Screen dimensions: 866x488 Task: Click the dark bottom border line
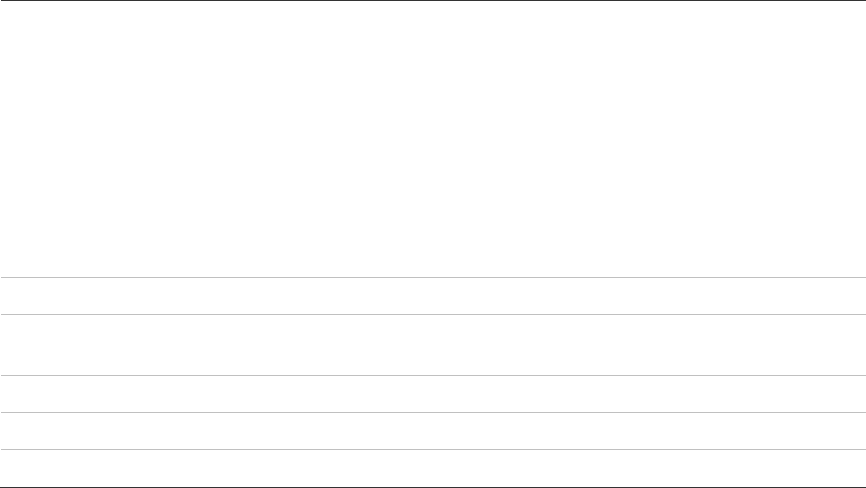click(x=433, y=487)
